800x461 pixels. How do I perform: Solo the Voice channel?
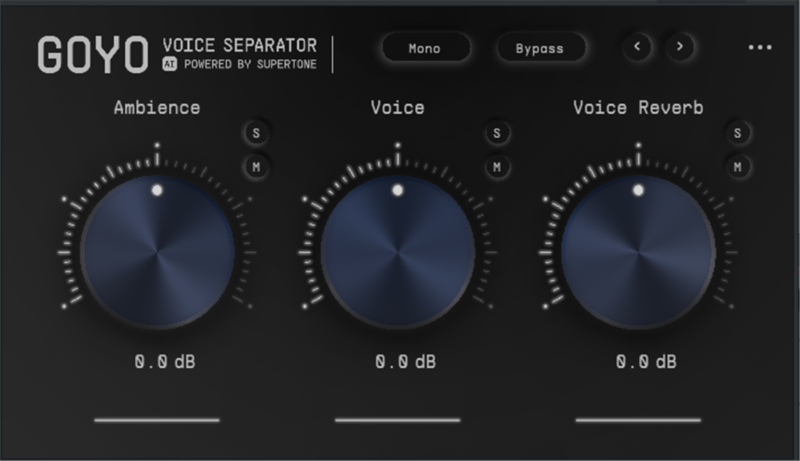(x=497, y=133)
